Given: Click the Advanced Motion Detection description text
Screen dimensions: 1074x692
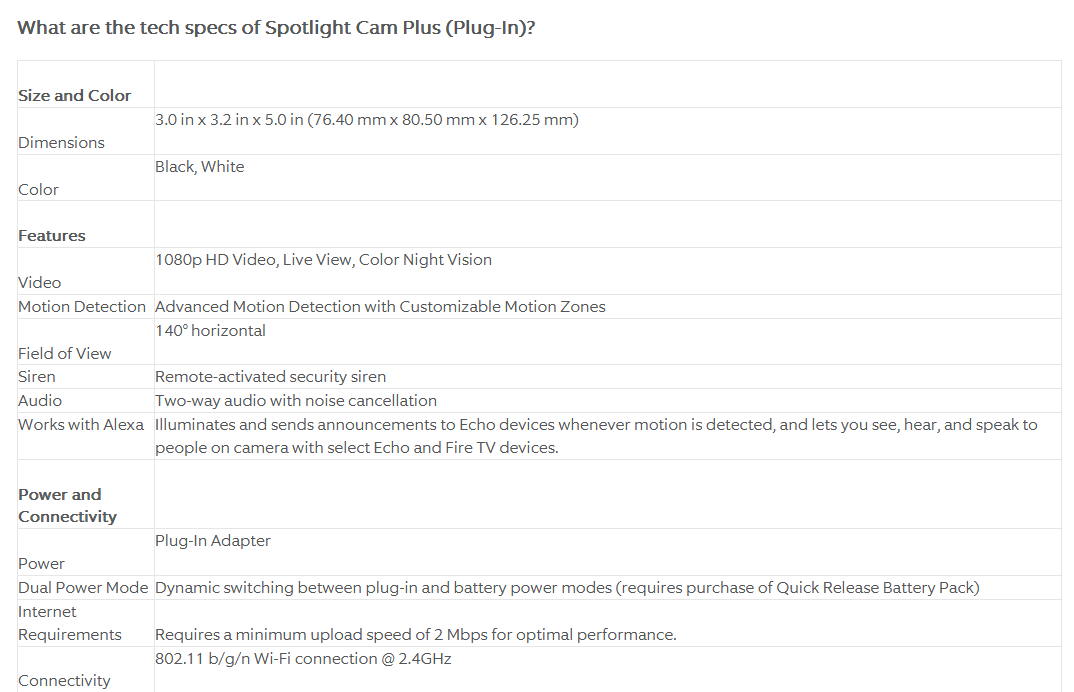Looking at the screenshot, I should pos(380,307).
